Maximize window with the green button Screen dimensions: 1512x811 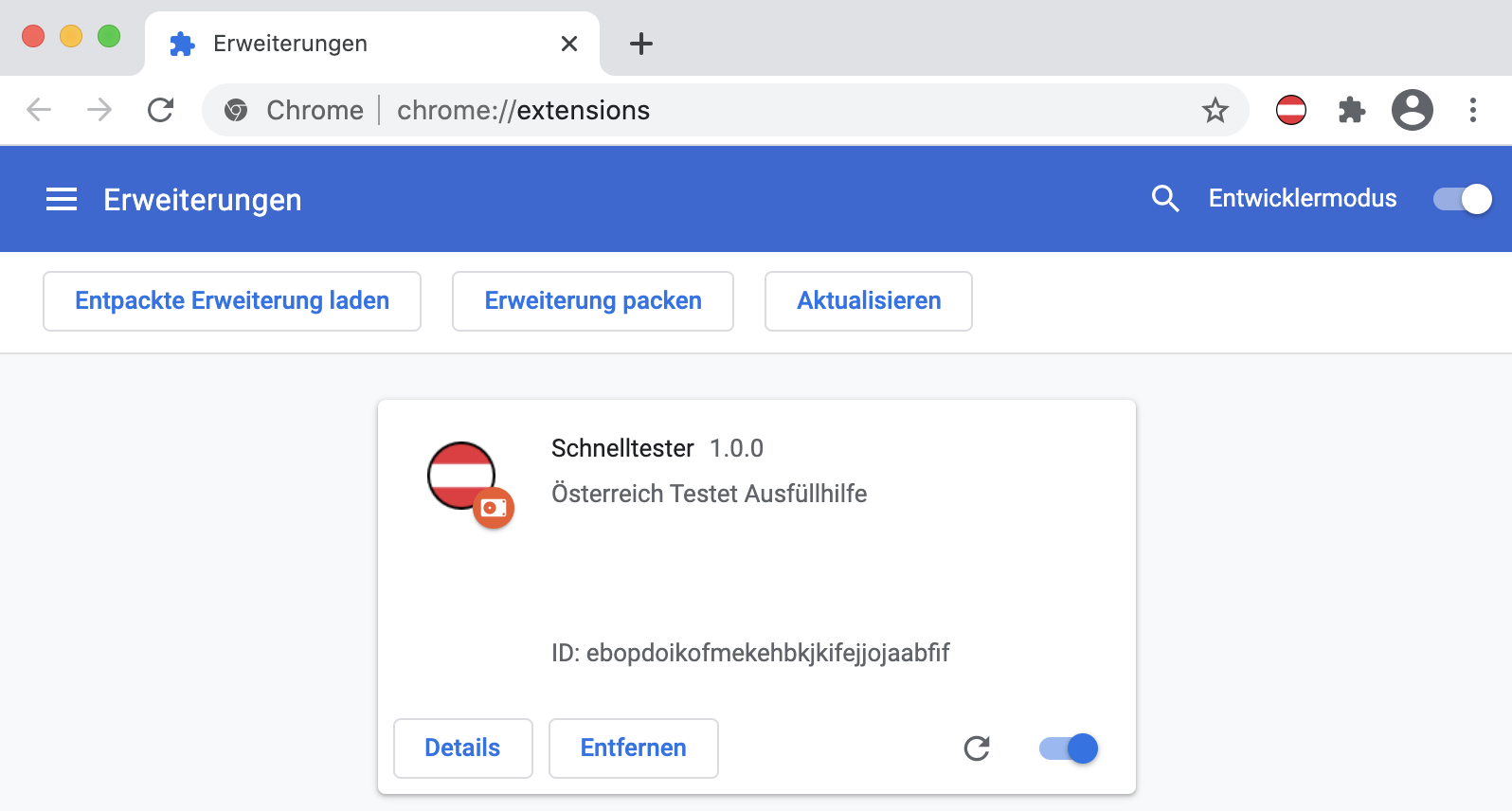coord(109,36)
